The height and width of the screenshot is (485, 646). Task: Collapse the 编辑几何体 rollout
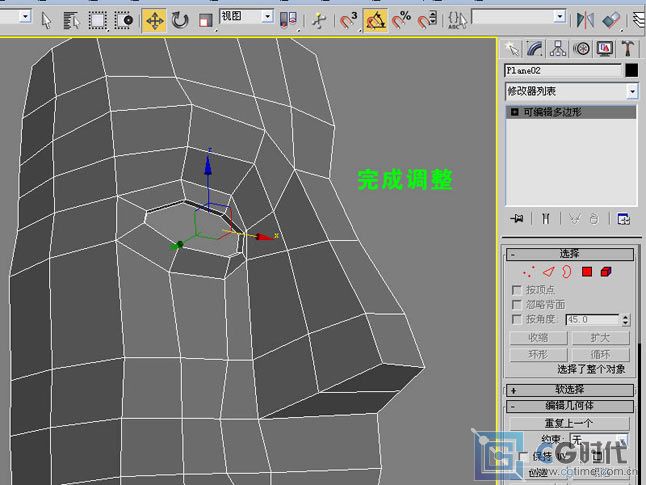pos(570,406)
